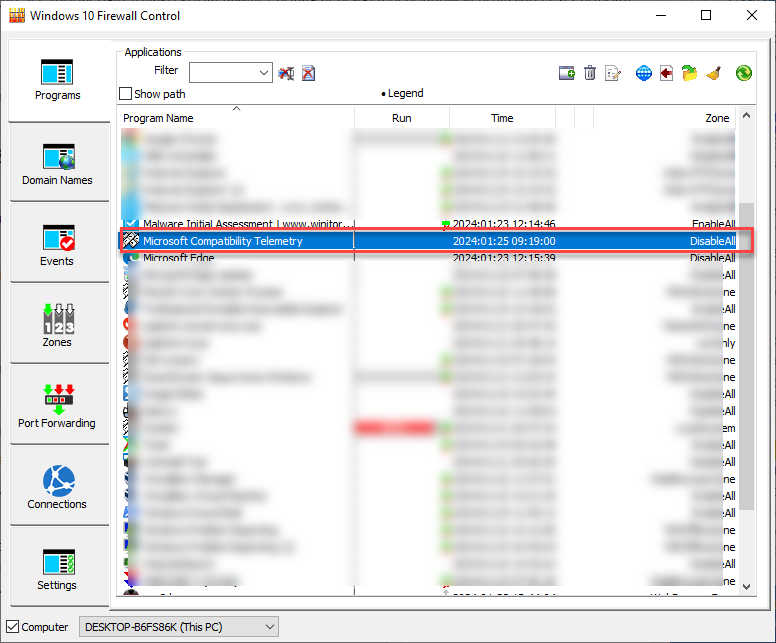Image resolution: width=776 pixels, height=643 pixels.
Task: Click the red-cross document filter icon
Action: [x=308, y=74]
